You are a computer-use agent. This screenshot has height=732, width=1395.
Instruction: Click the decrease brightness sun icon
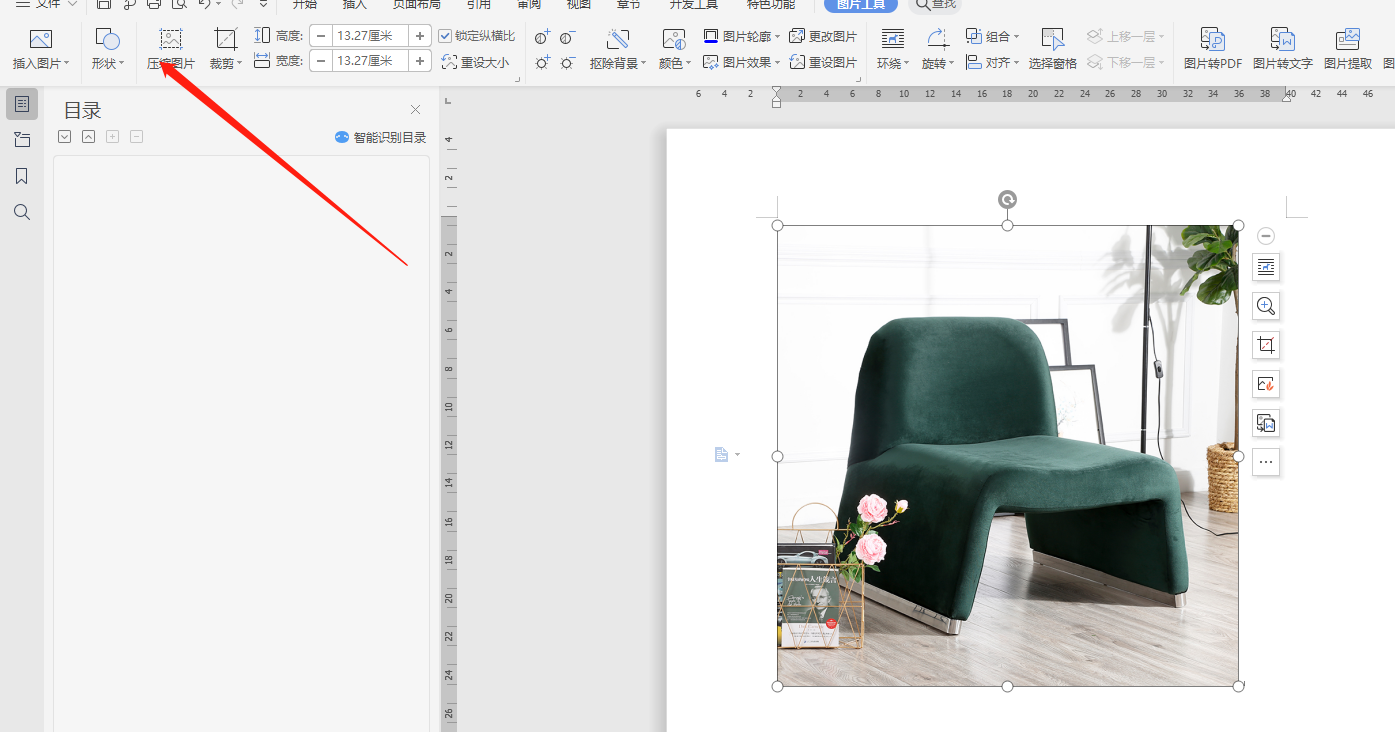click(x=567, y=62)
